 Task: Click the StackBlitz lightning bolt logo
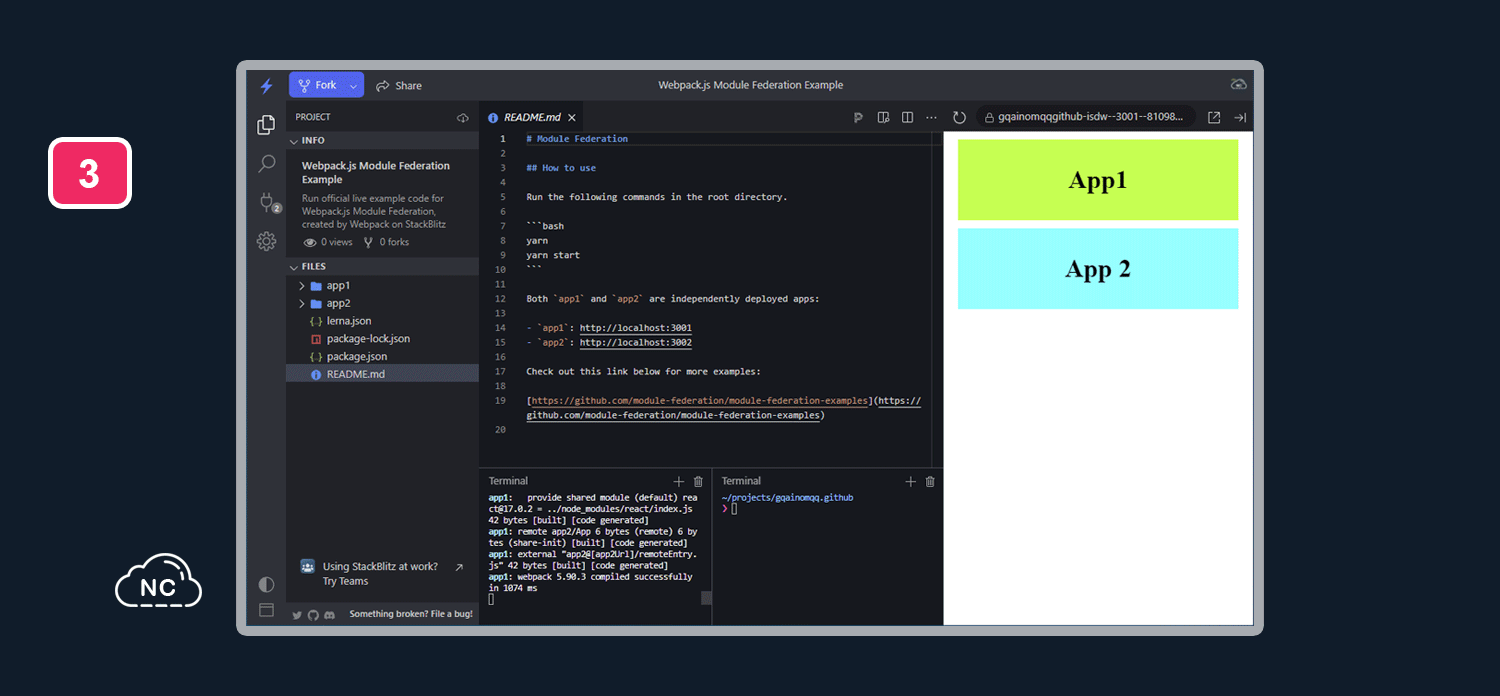[266, 86]
